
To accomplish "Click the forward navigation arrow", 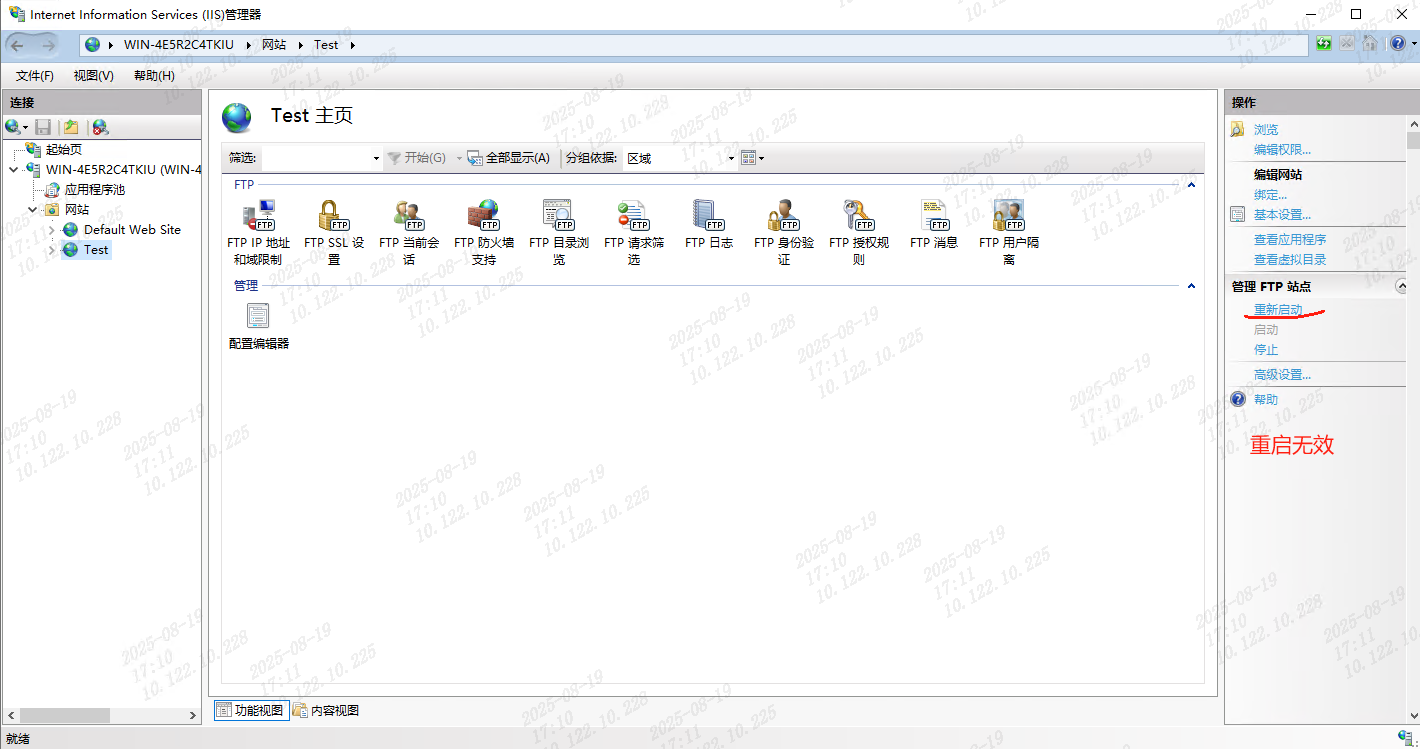I will pyautogui.click(x=48, y=45).
